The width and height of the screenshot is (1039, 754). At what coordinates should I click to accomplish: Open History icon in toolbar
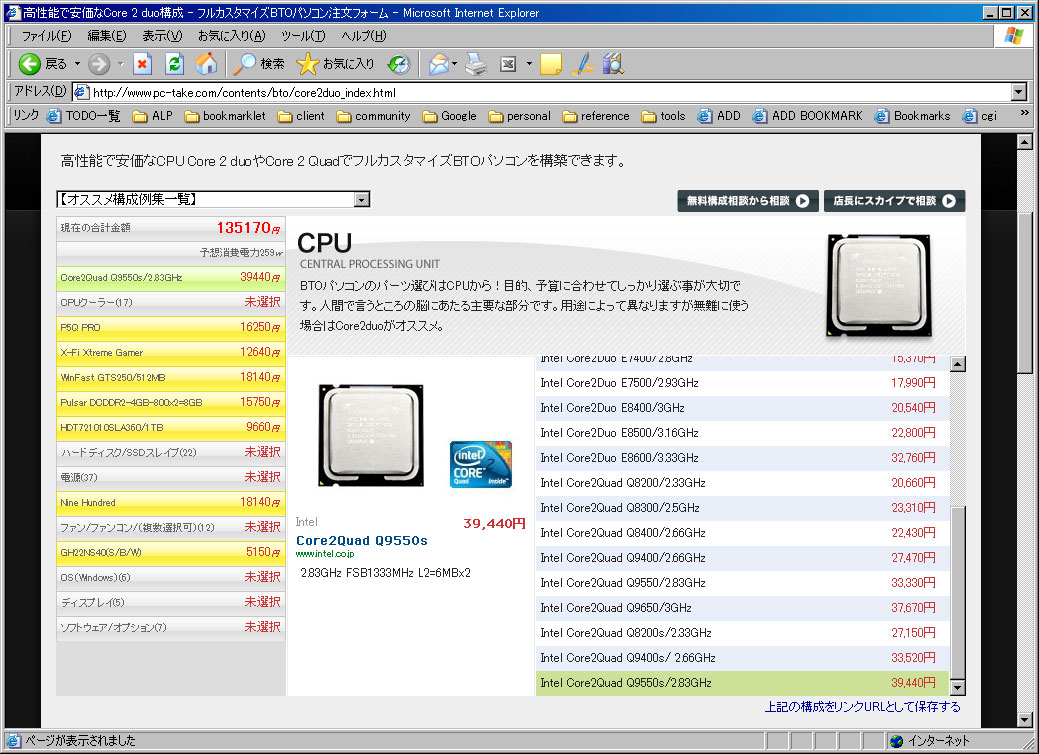pos(399,64)
